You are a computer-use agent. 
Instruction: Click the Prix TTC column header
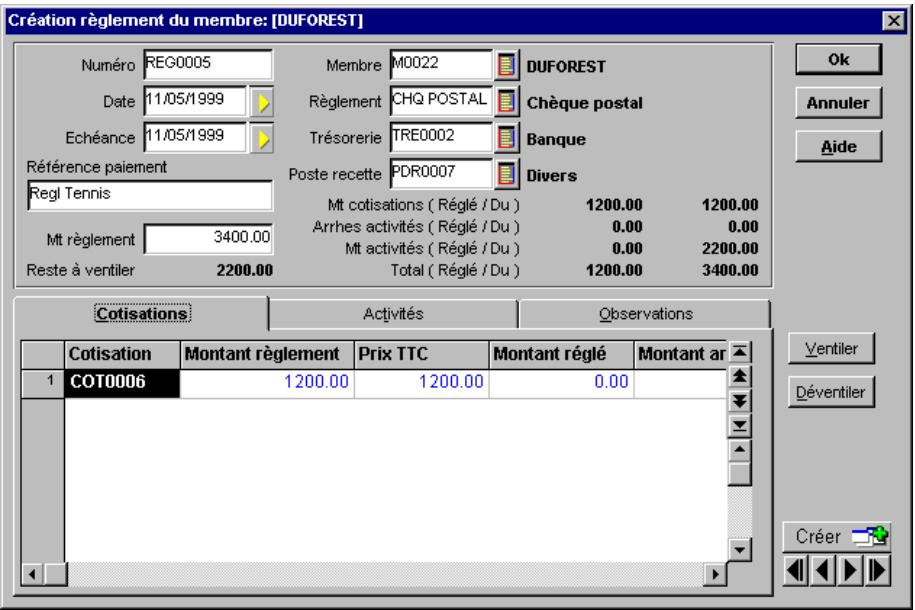(x=421, y=354)
